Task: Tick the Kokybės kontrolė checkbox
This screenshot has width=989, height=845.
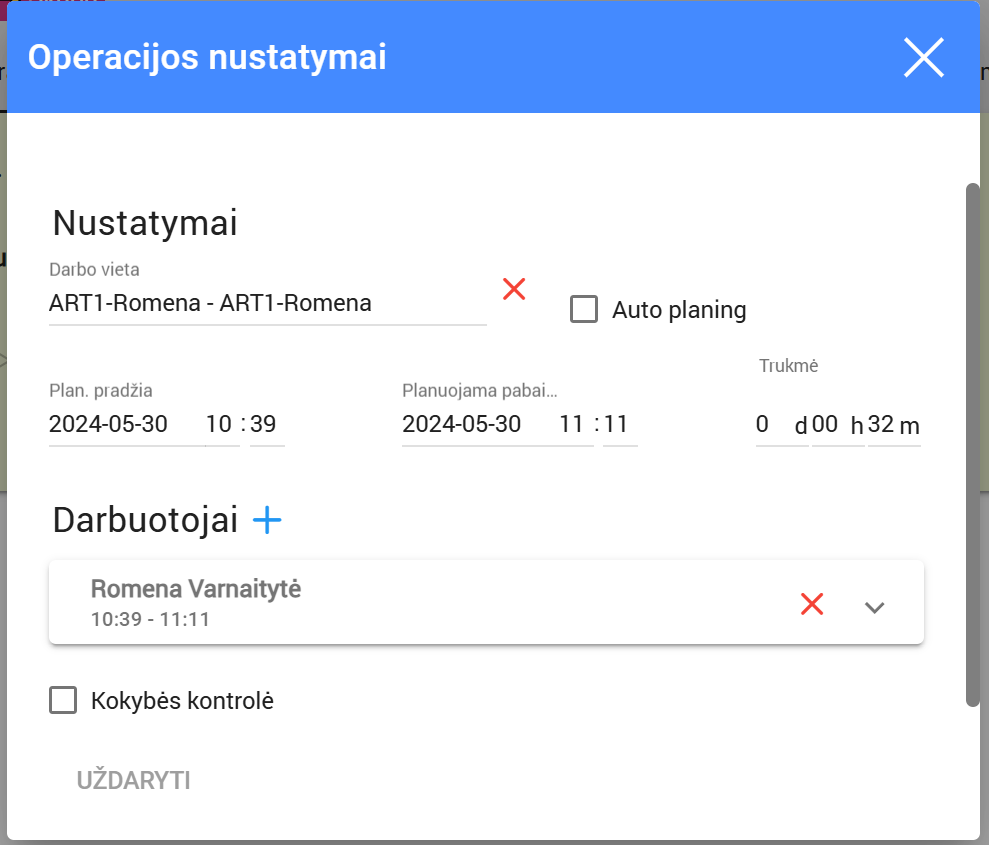Action: (63, 701)
